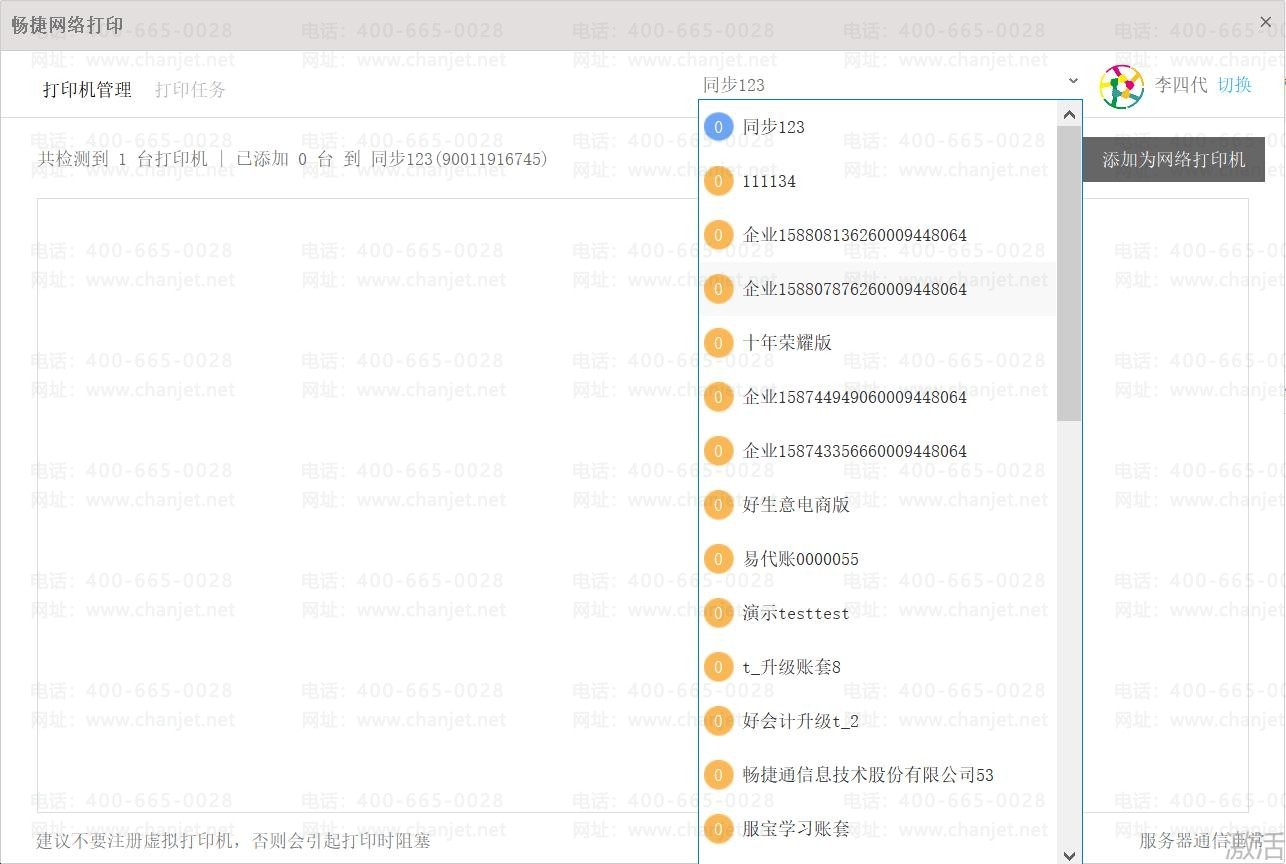The height and width of the screenshot is (864, 1286).
Task: Click the orange badge beside 演示testtest
Action: pyautogui.click(x=718, y=613)
